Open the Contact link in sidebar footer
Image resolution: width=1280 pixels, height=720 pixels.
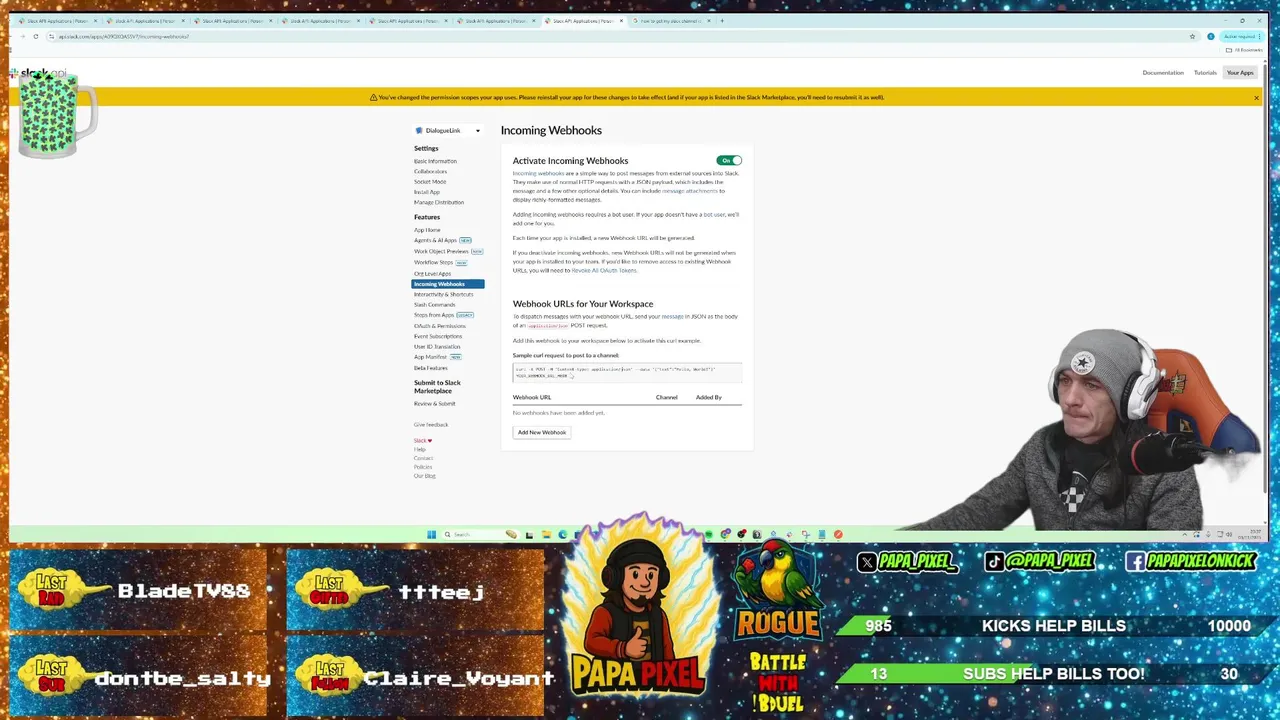423,459
